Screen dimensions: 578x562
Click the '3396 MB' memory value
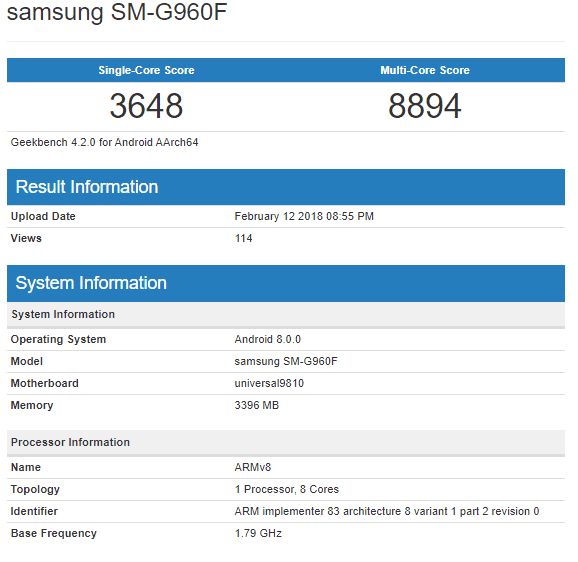click(257, 405)
